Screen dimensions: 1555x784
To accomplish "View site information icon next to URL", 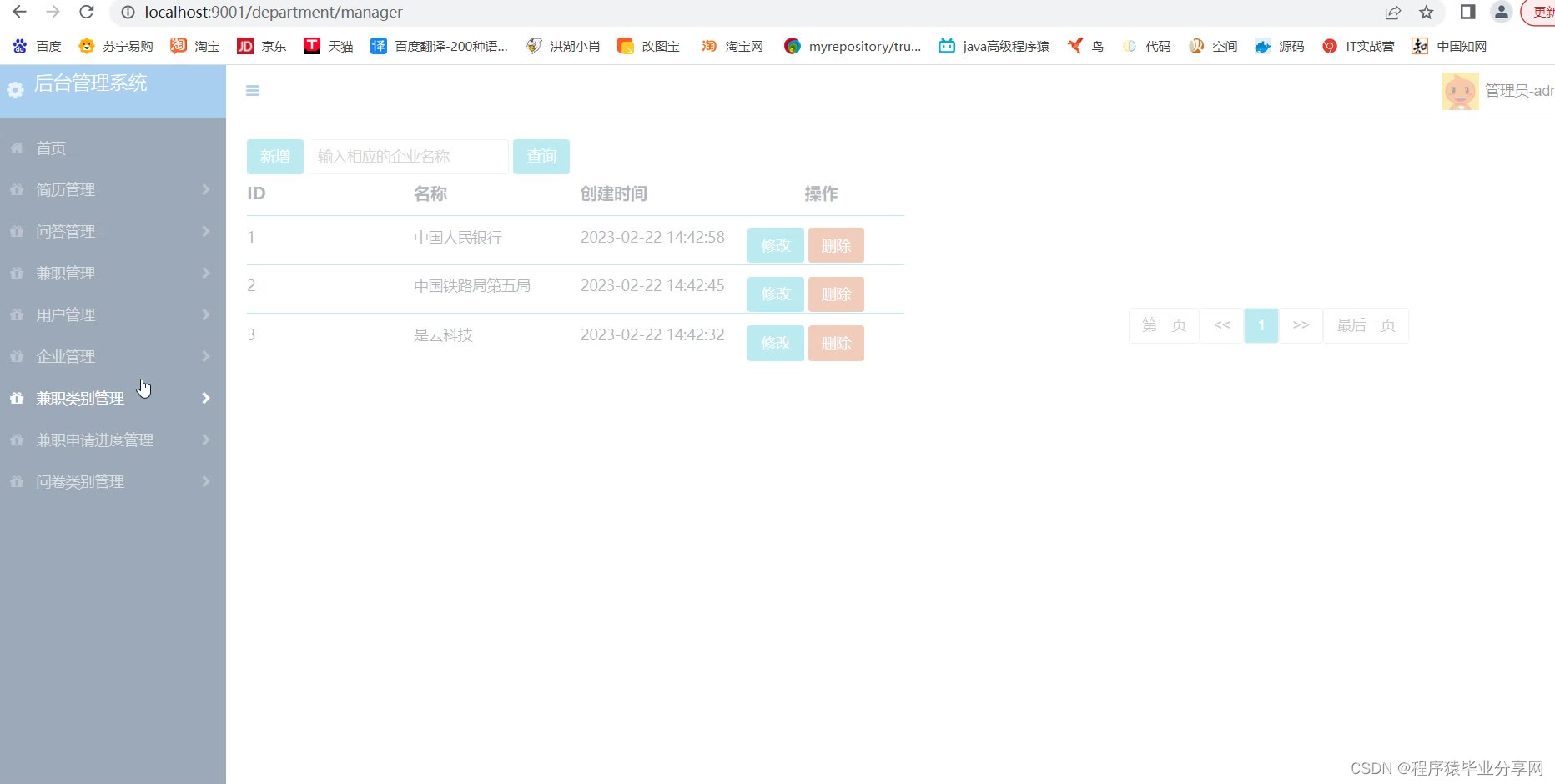I will click(128, 12).
